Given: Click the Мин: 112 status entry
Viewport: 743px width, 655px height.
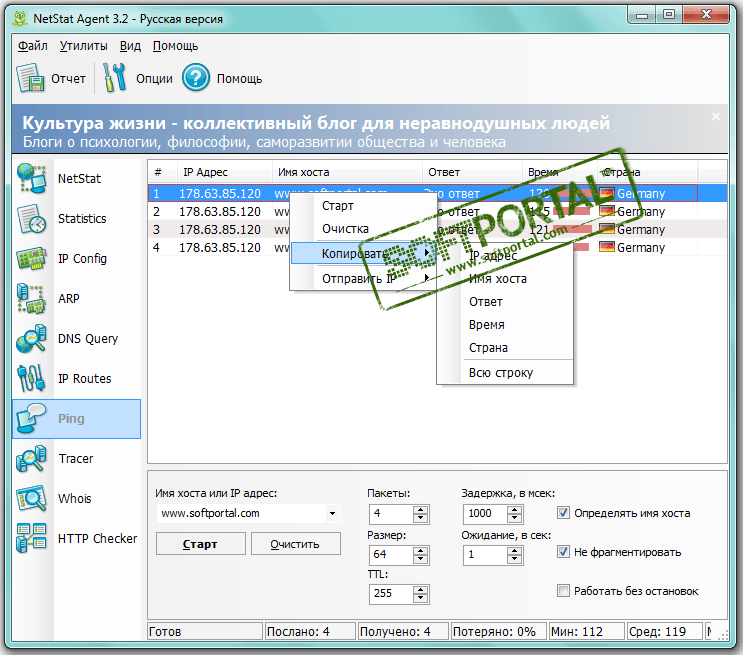Looking at the screenshot, I should point(586,631).
